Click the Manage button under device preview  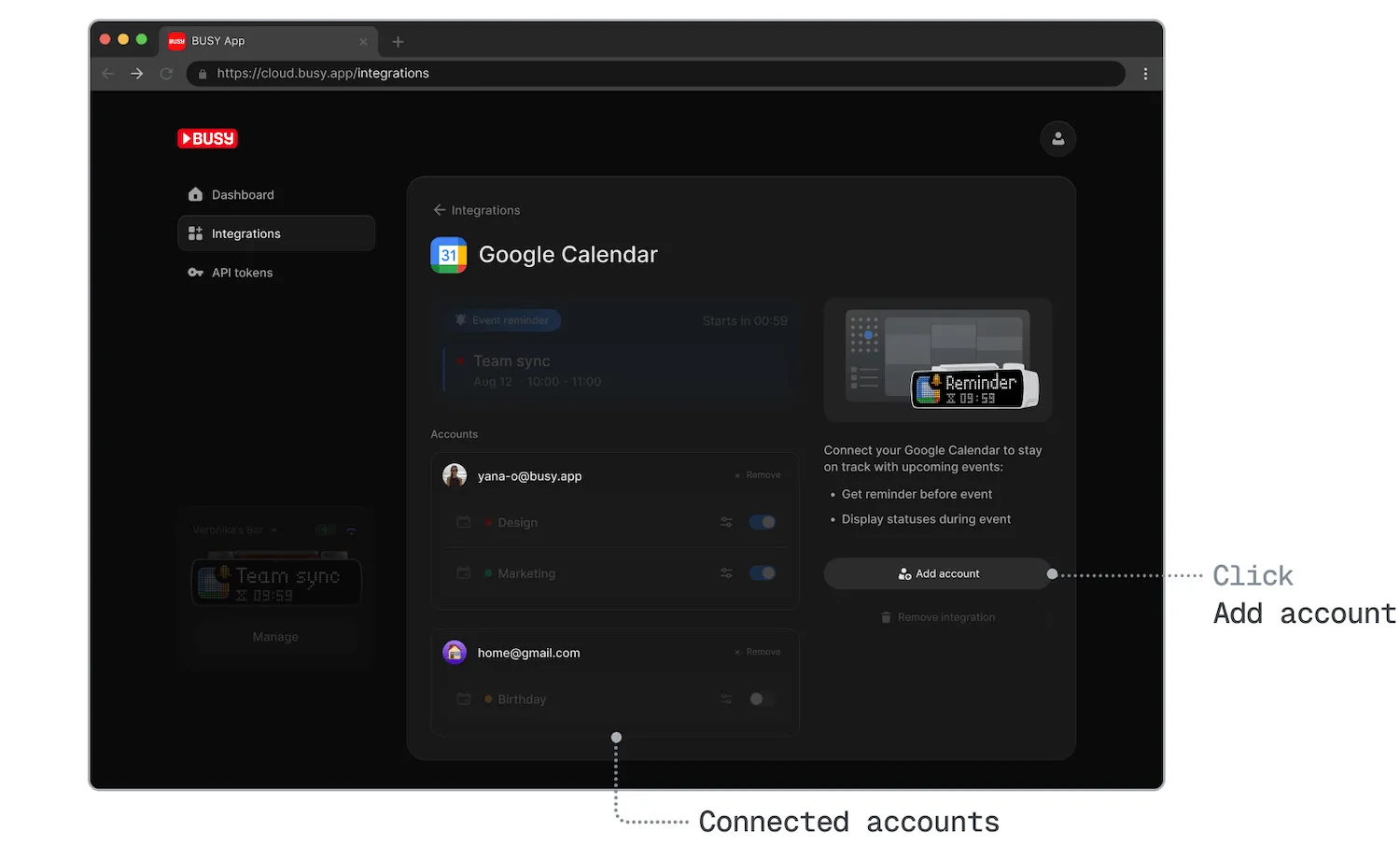click(x=275, y=637)
